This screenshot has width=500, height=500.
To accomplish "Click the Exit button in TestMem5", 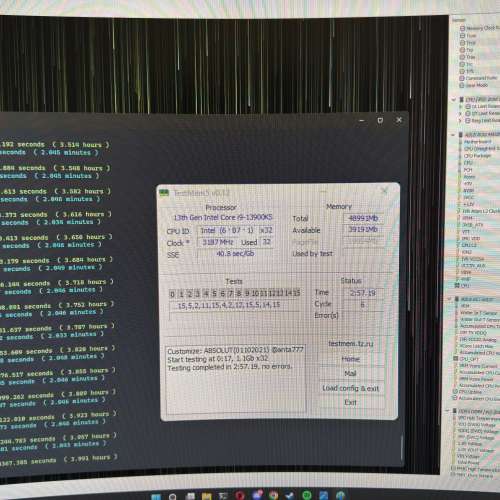I will coord(350,402).
